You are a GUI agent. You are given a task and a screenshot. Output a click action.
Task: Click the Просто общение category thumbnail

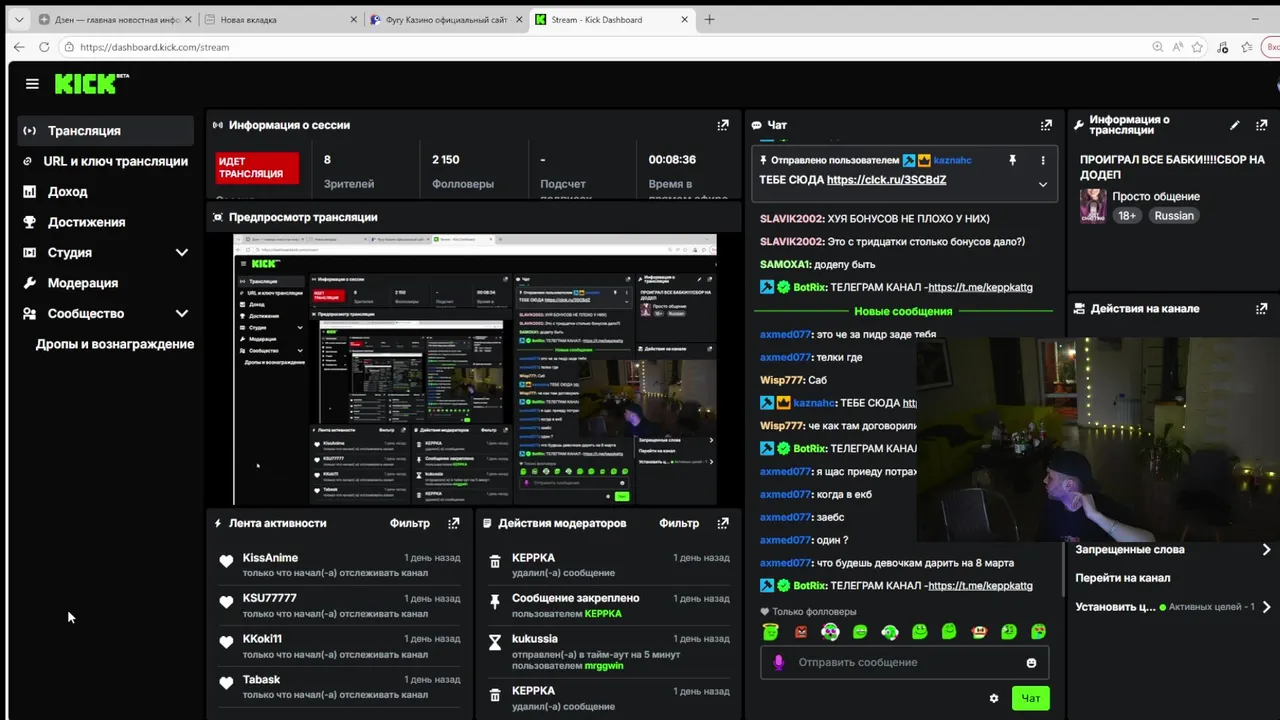click(x=1092, y=205)
